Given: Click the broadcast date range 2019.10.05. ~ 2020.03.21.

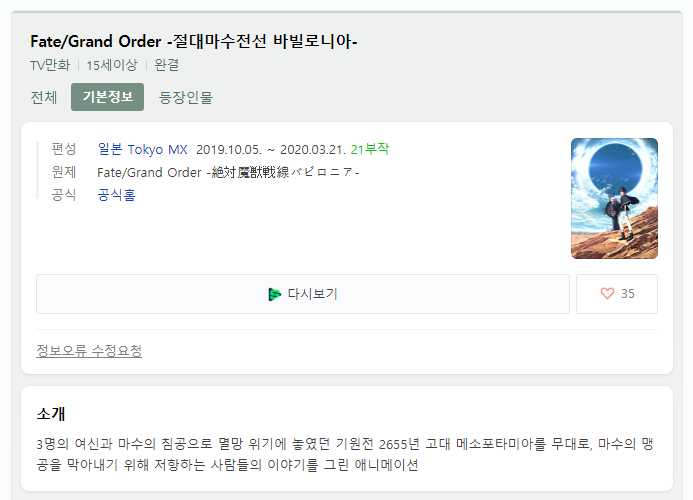Looking at the screenshot, I should tap(271, 149).
